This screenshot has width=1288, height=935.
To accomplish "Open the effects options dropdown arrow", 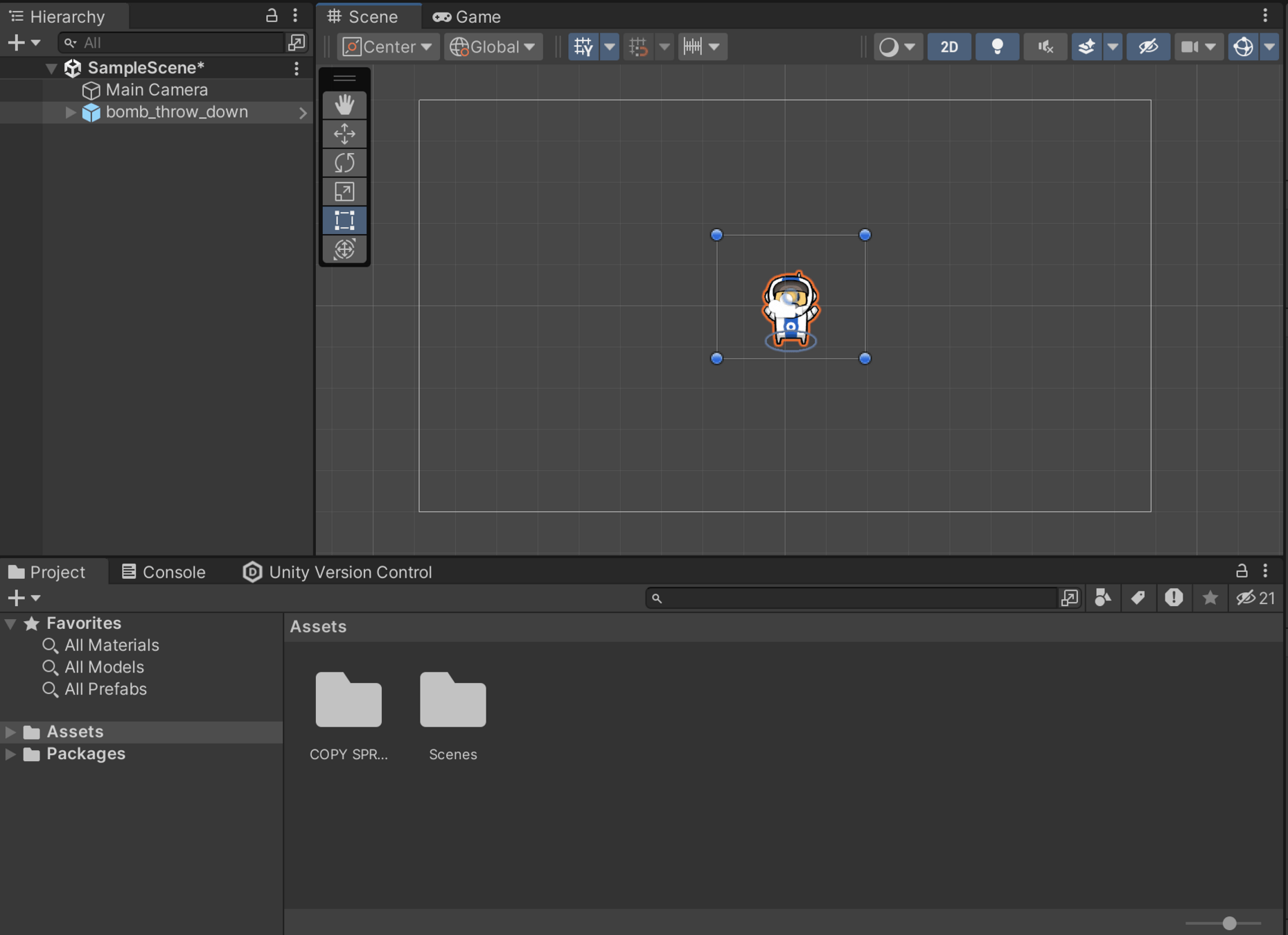I will click(1113, 46).
